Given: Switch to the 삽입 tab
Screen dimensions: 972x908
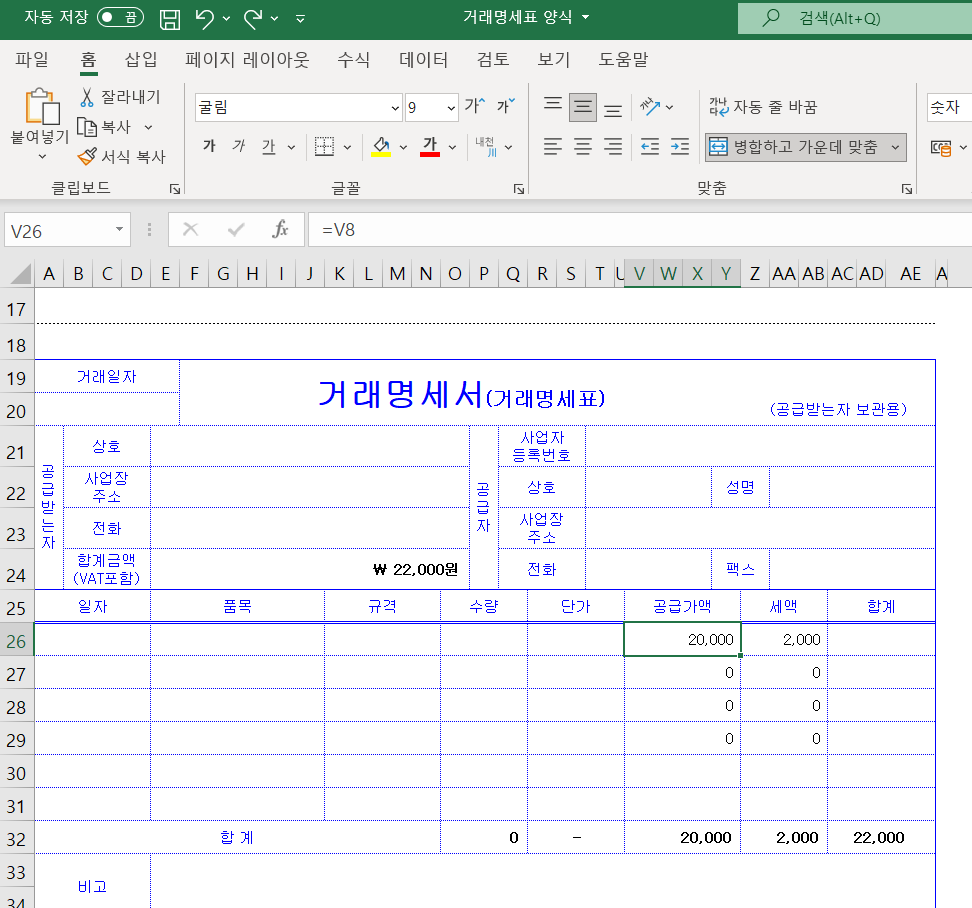Looking at the screenshot, I should (x=141, y=60).
